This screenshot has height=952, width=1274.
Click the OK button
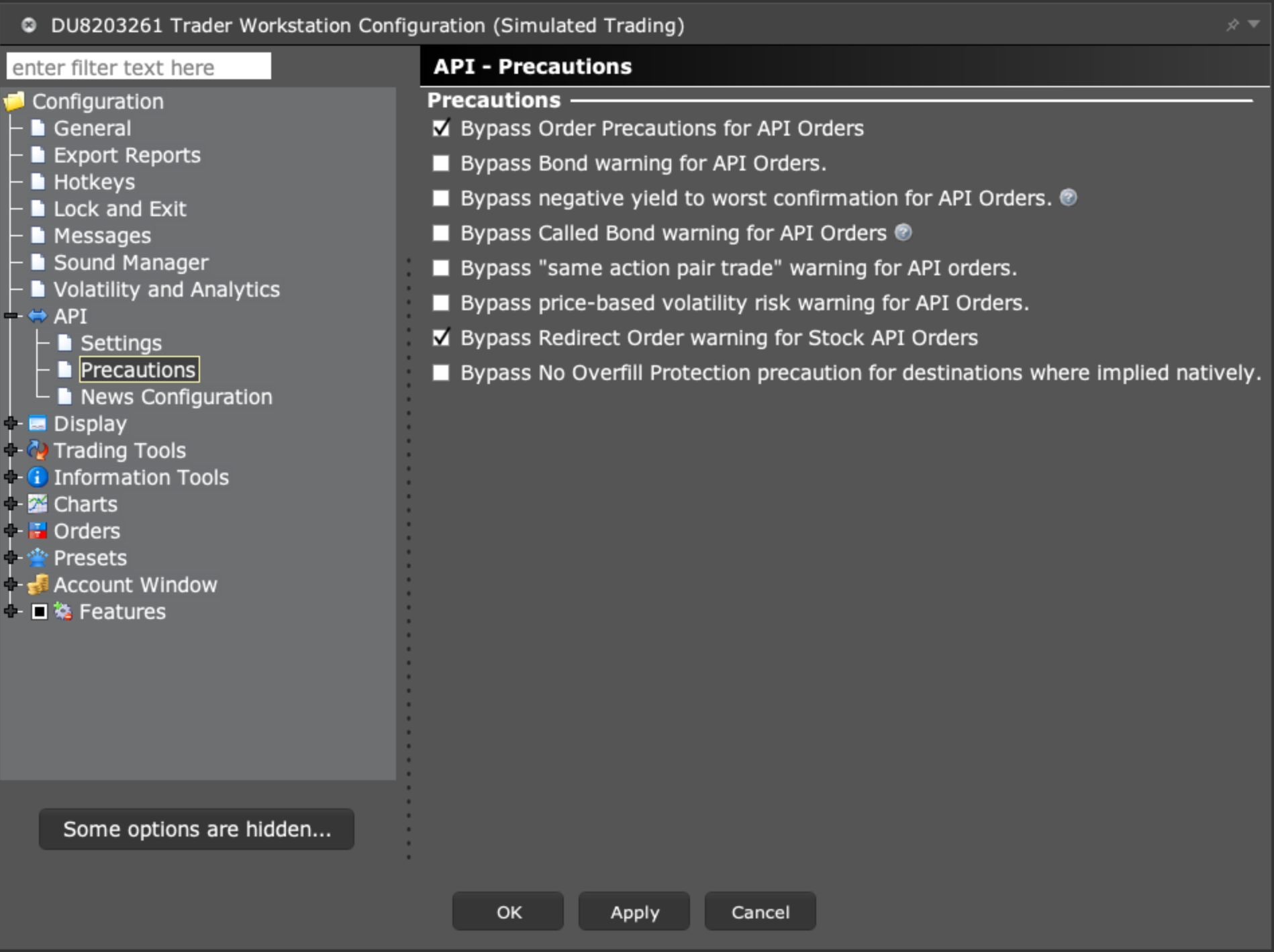tap(508, 912)
